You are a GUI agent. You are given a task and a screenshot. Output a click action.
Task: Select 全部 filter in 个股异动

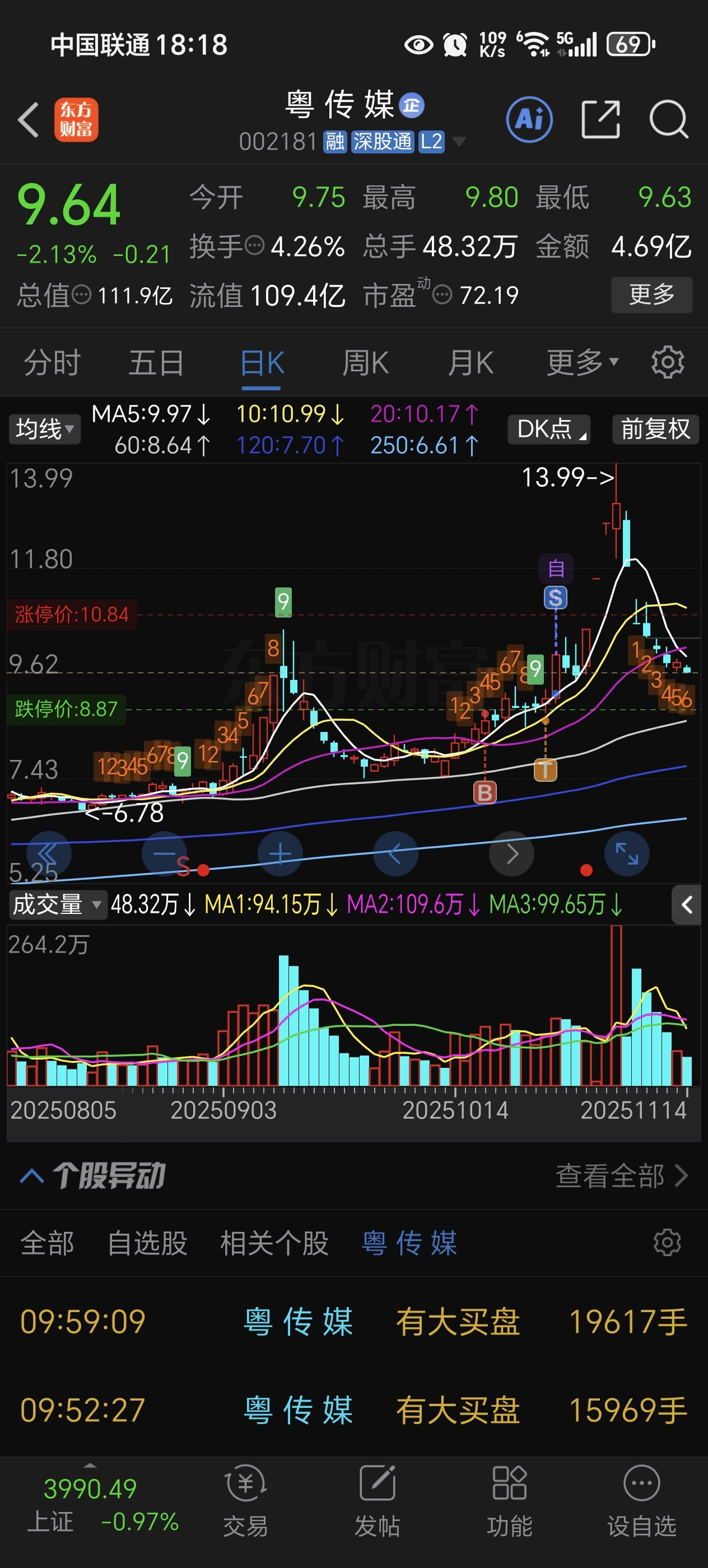[x=47, y=1243]
